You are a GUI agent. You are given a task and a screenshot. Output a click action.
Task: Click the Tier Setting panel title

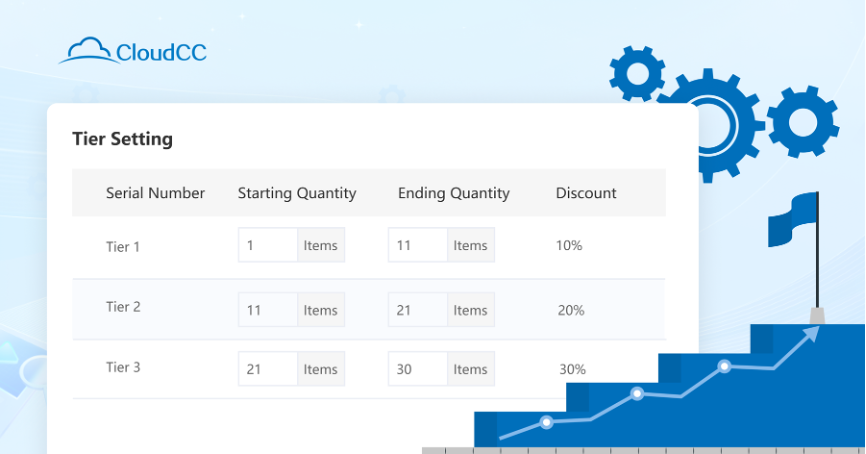point(122,139)
